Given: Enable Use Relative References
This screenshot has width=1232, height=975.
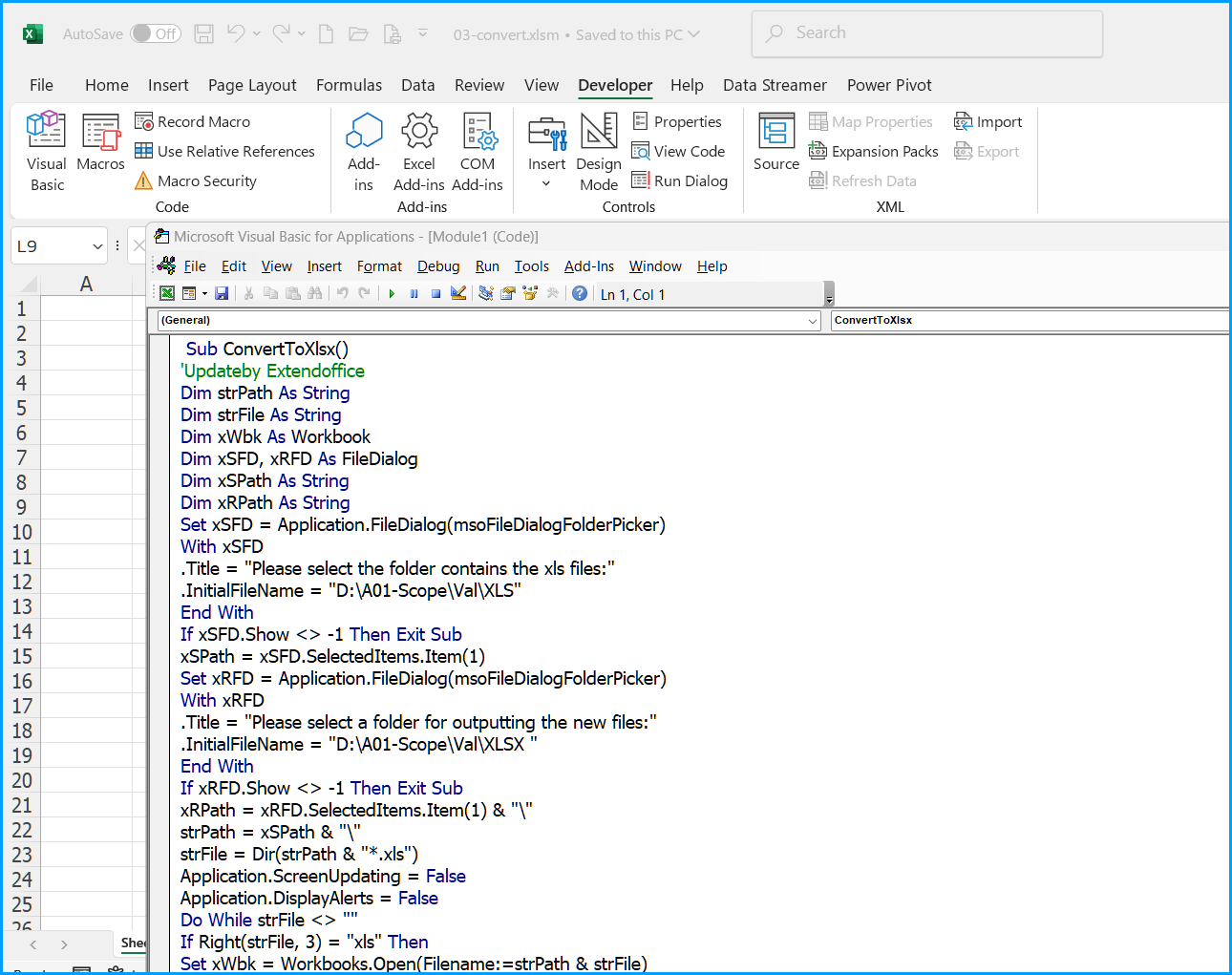Looking at the screenshot, I should [225, 151].
